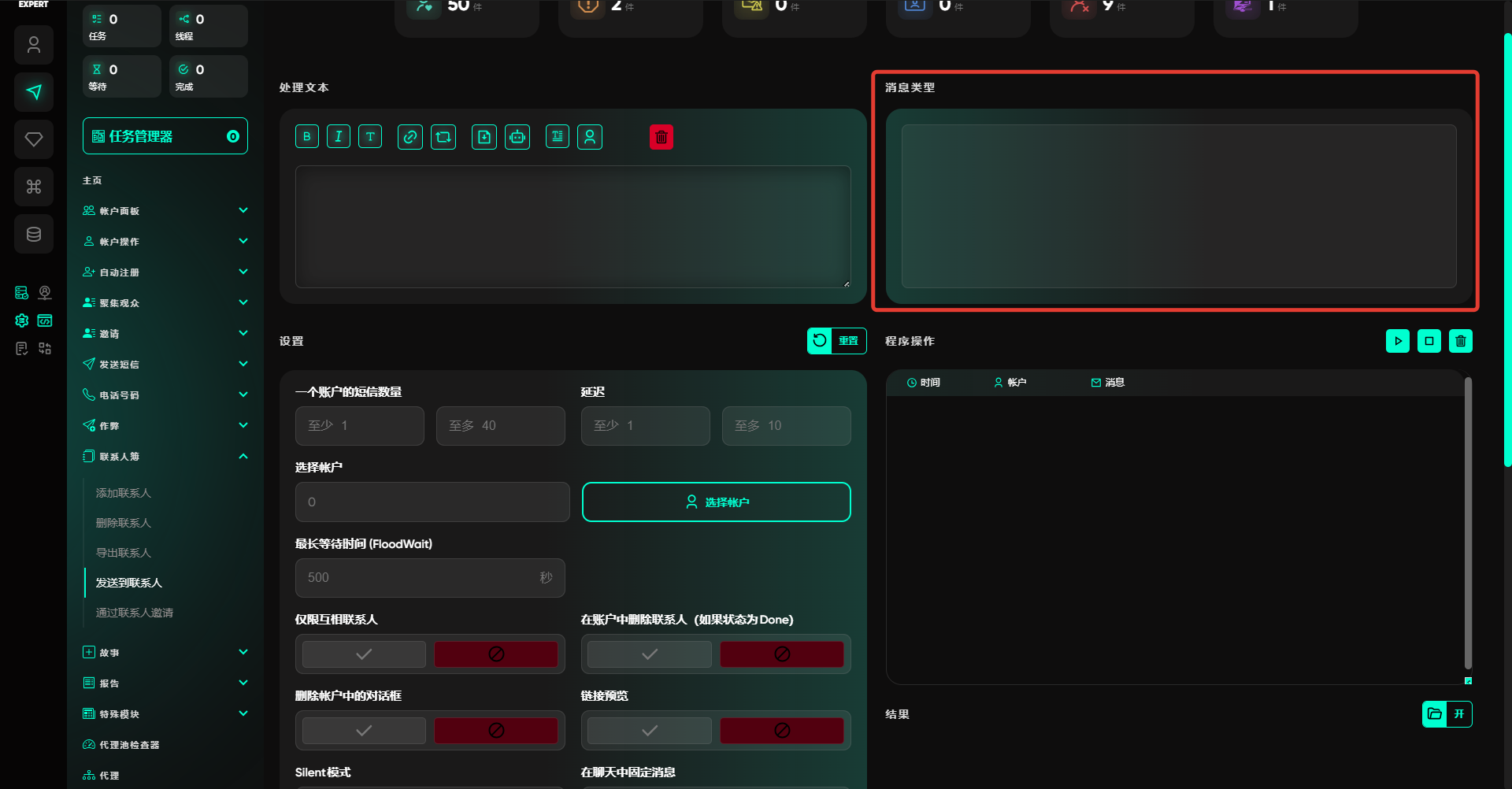
Task: Open settings via the gear icon
Action: pyautogui.click(x=22, y=320)
